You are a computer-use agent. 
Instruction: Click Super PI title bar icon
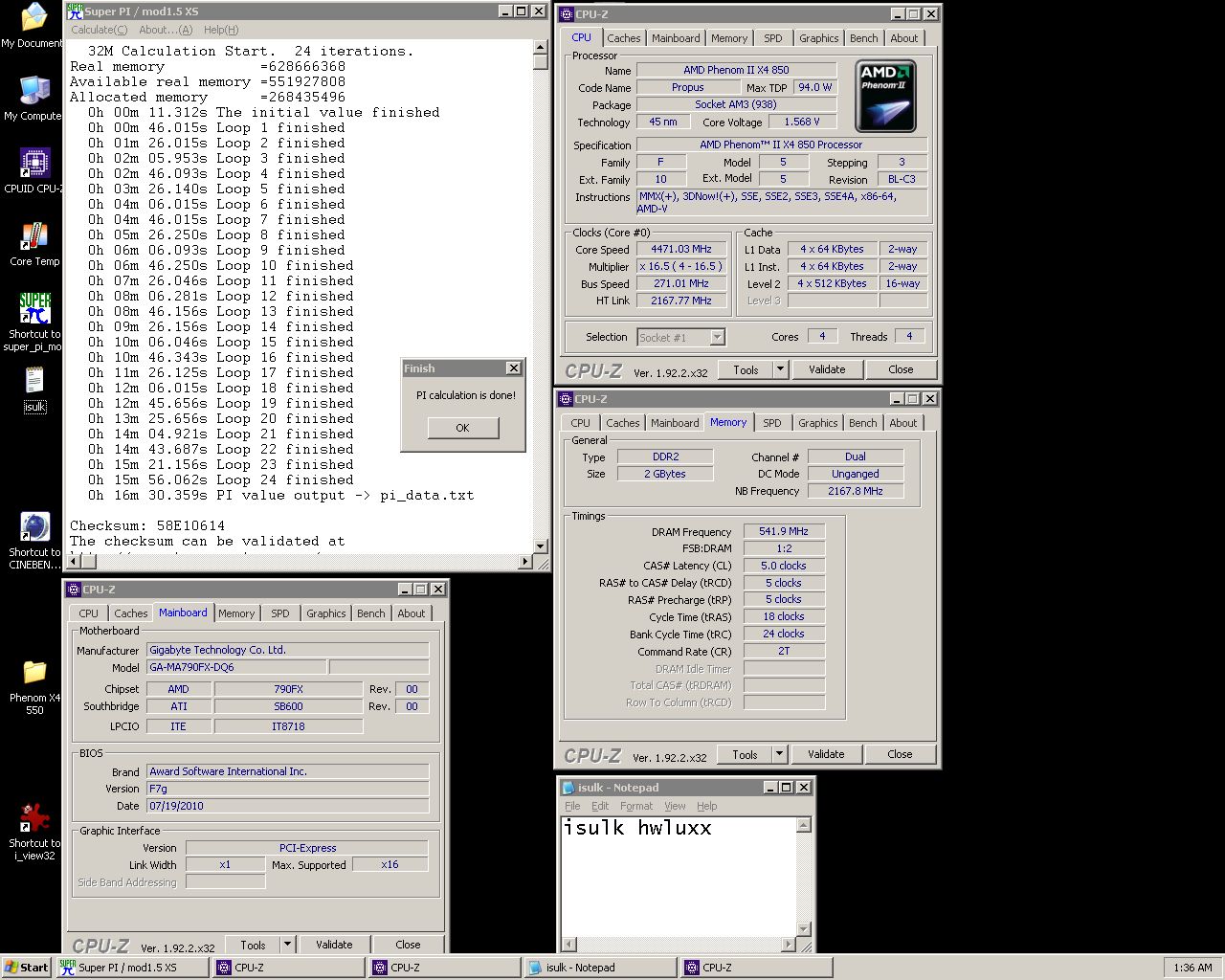pos(74,11)
